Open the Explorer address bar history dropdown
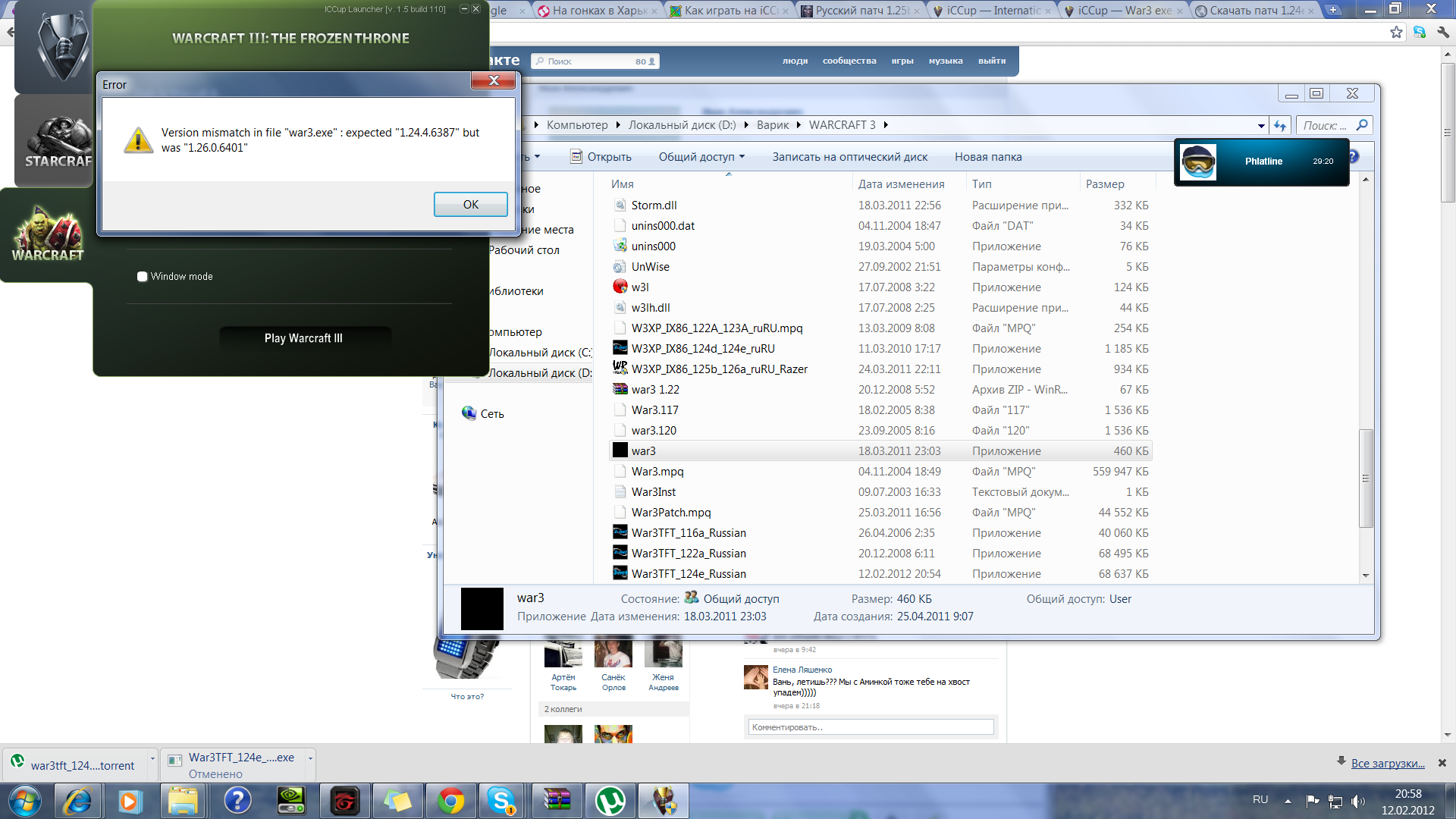The height and width of the screenshot is (819, 1456). pos(1261,126)
